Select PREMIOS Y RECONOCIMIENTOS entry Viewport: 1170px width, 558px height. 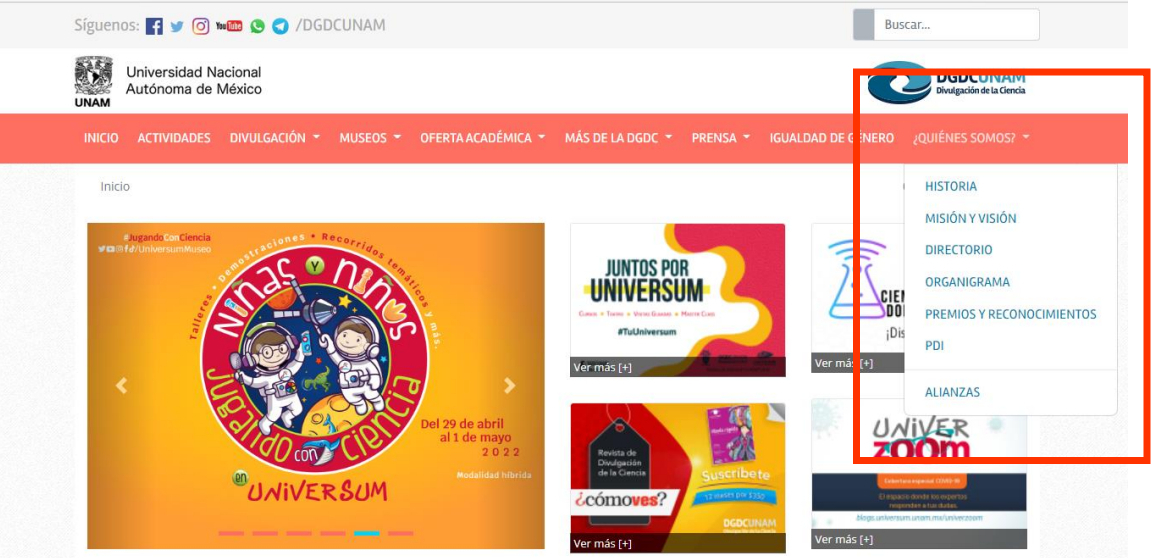[1010, 314]
